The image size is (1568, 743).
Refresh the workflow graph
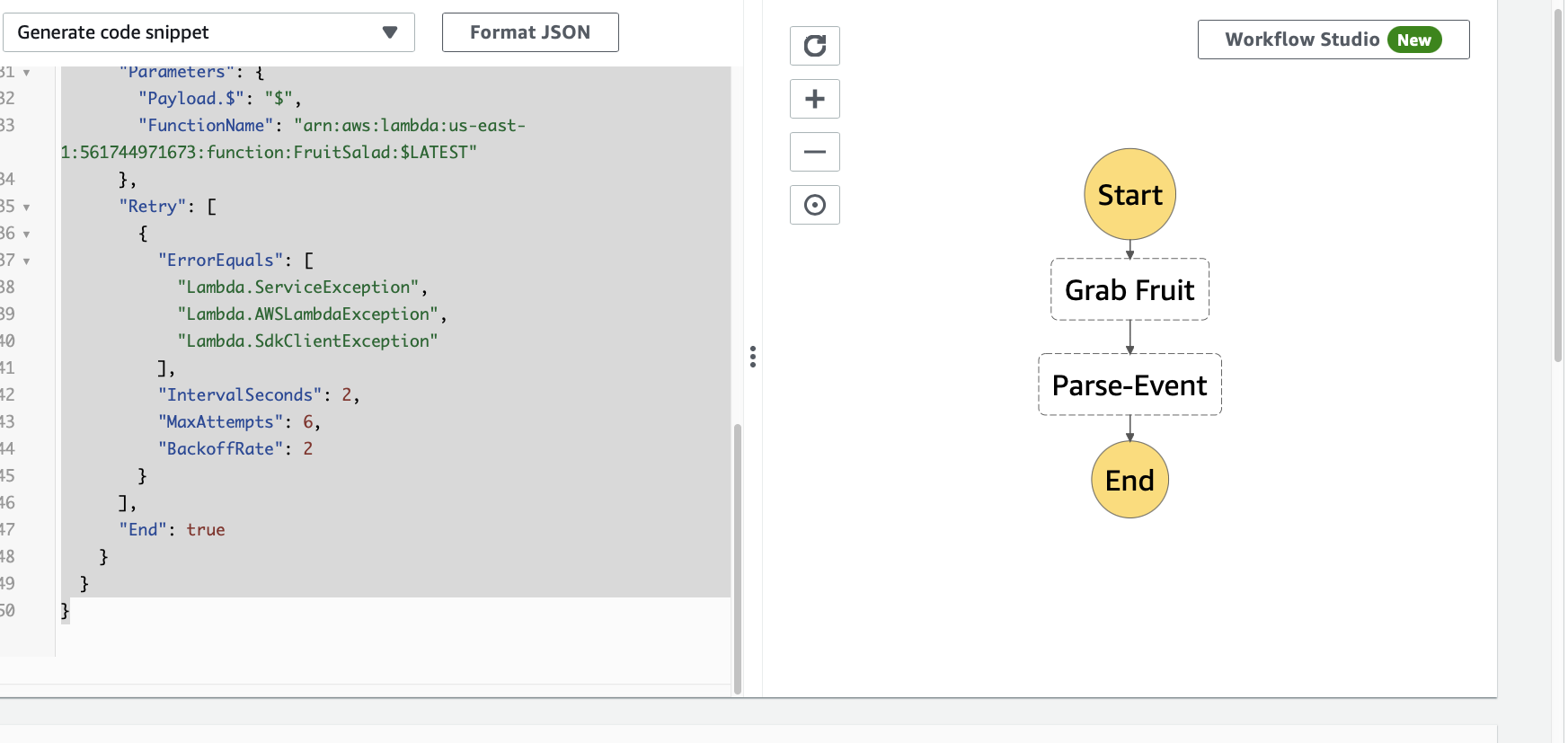[814, 46]
